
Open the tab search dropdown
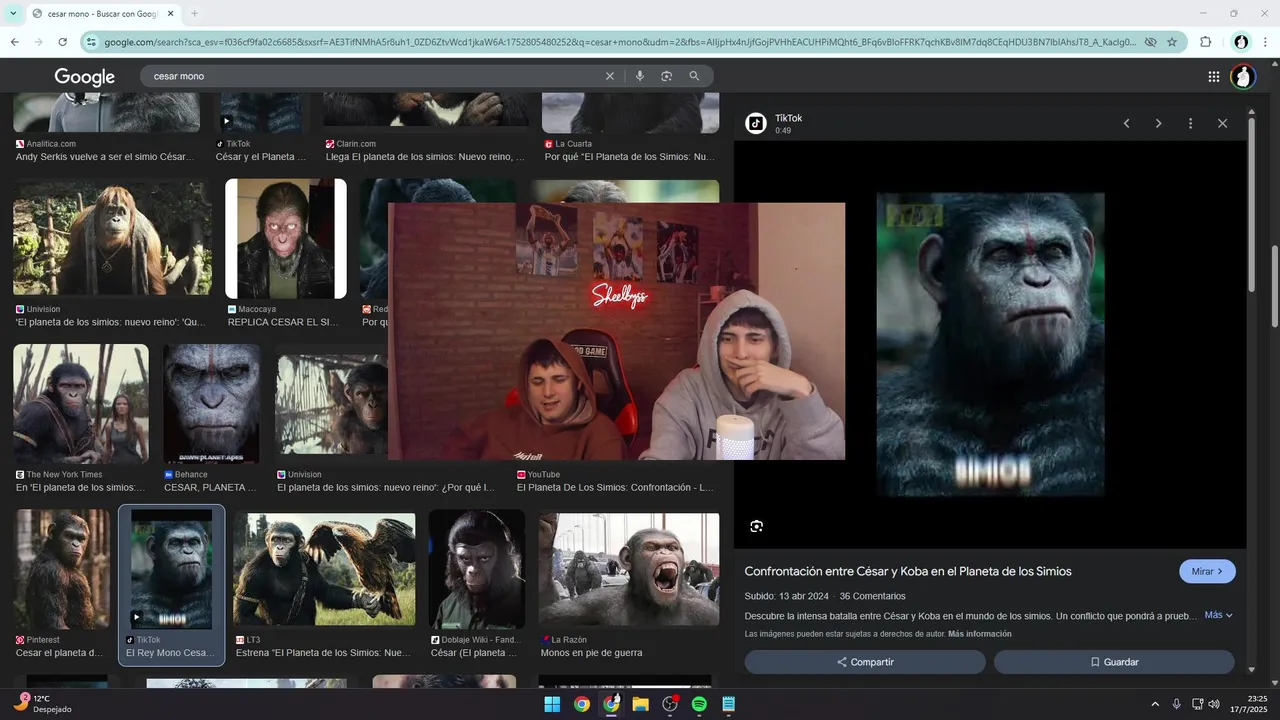click(13, 13)
